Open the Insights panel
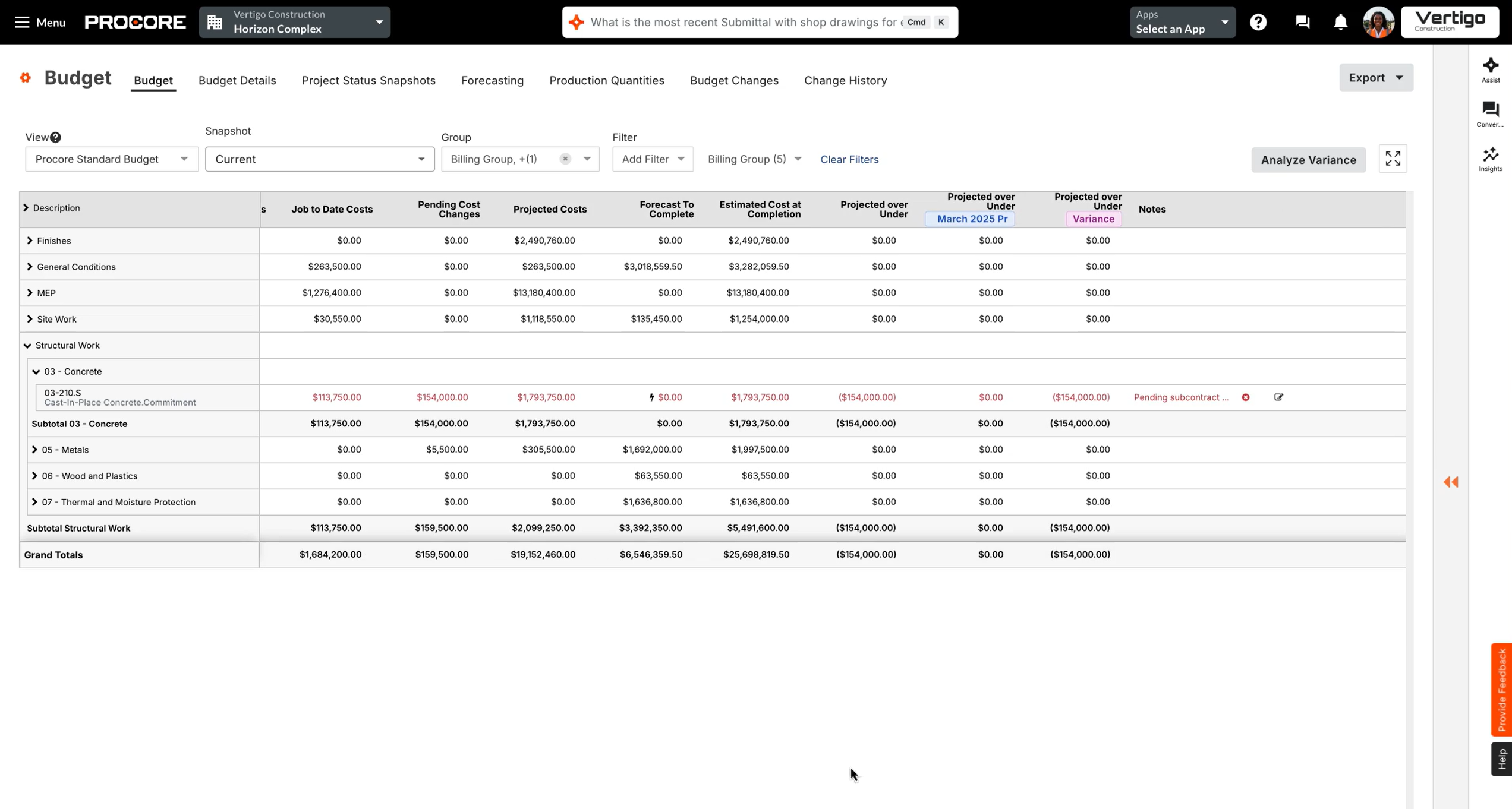The height and width of the screenshot is (809, 1512). coord(1491,158)
